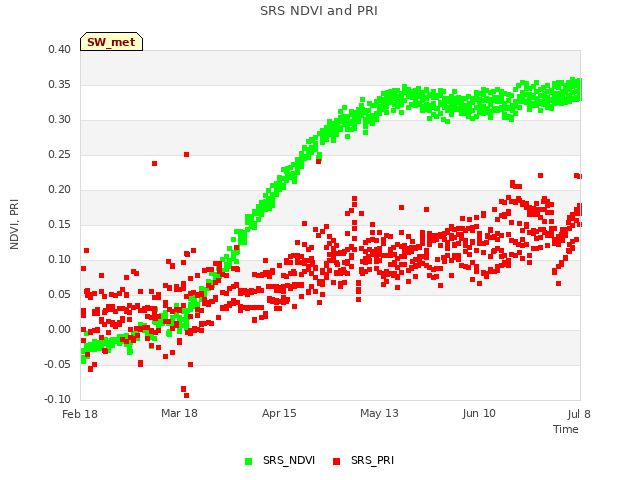This screenshot has width=640, height=480.
Task: Click the 0.35 y-axis tick label
Action: tap(60, 84)
